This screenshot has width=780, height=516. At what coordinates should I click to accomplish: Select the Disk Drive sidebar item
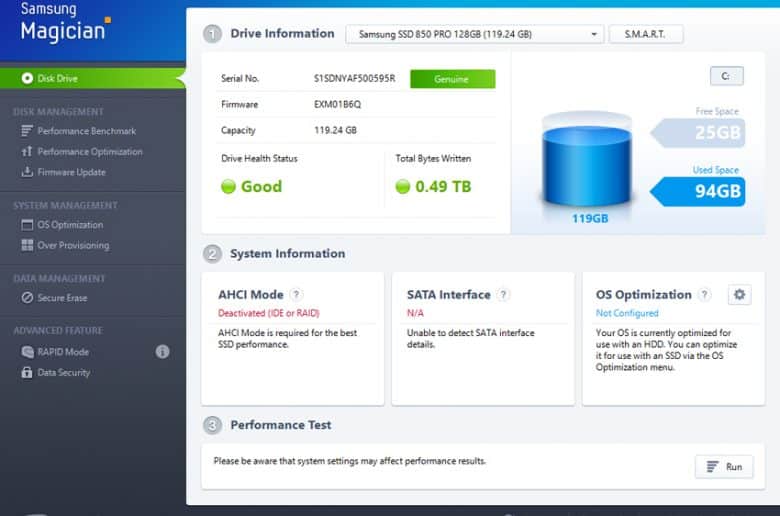93,79
